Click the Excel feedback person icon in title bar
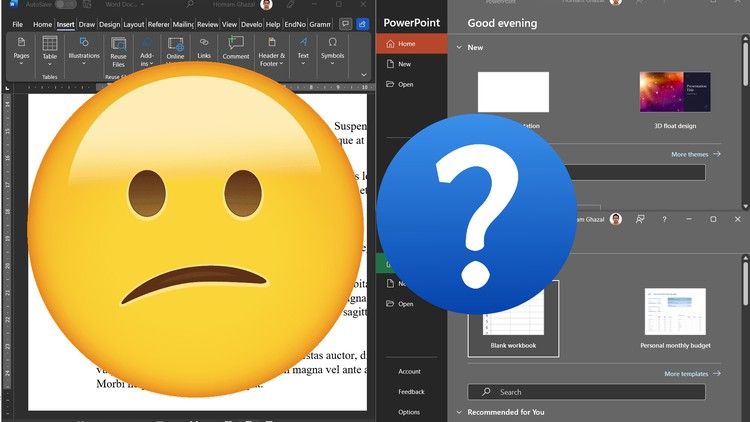This screenshot has width=750, height=422. tap(640, 219)
